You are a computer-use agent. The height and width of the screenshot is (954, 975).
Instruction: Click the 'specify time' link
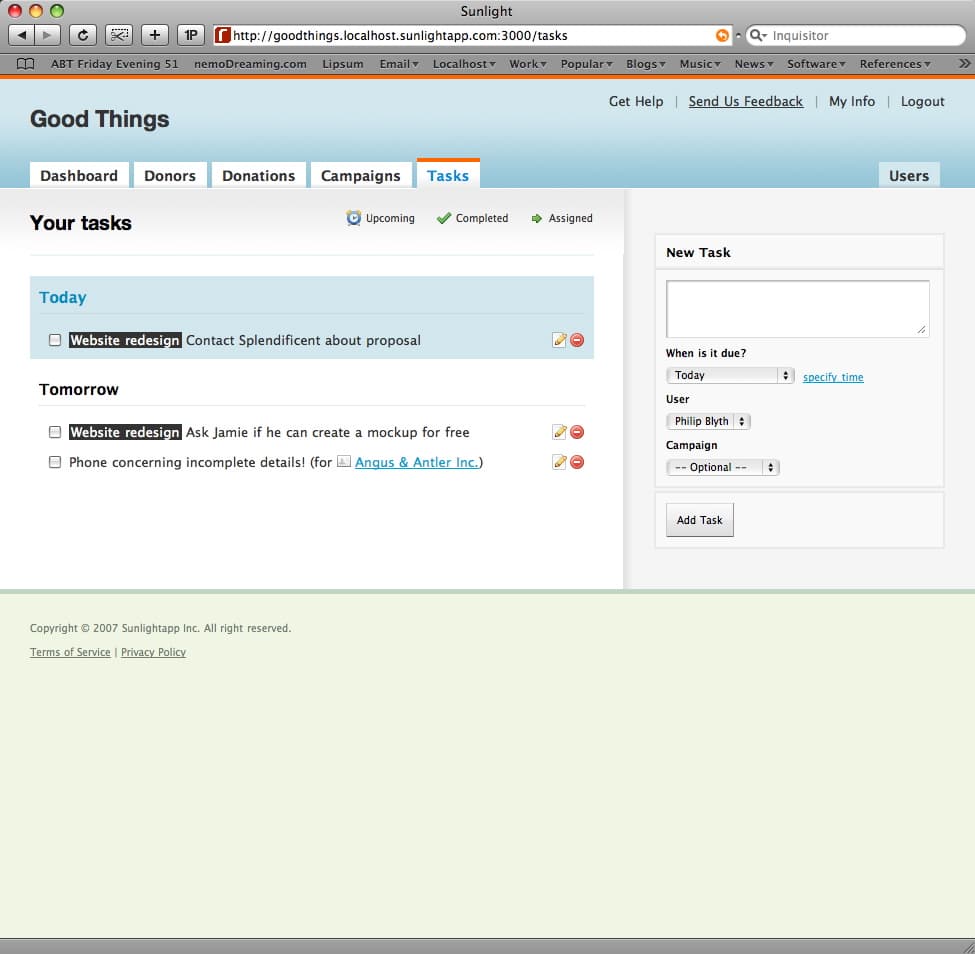point(833,377)
